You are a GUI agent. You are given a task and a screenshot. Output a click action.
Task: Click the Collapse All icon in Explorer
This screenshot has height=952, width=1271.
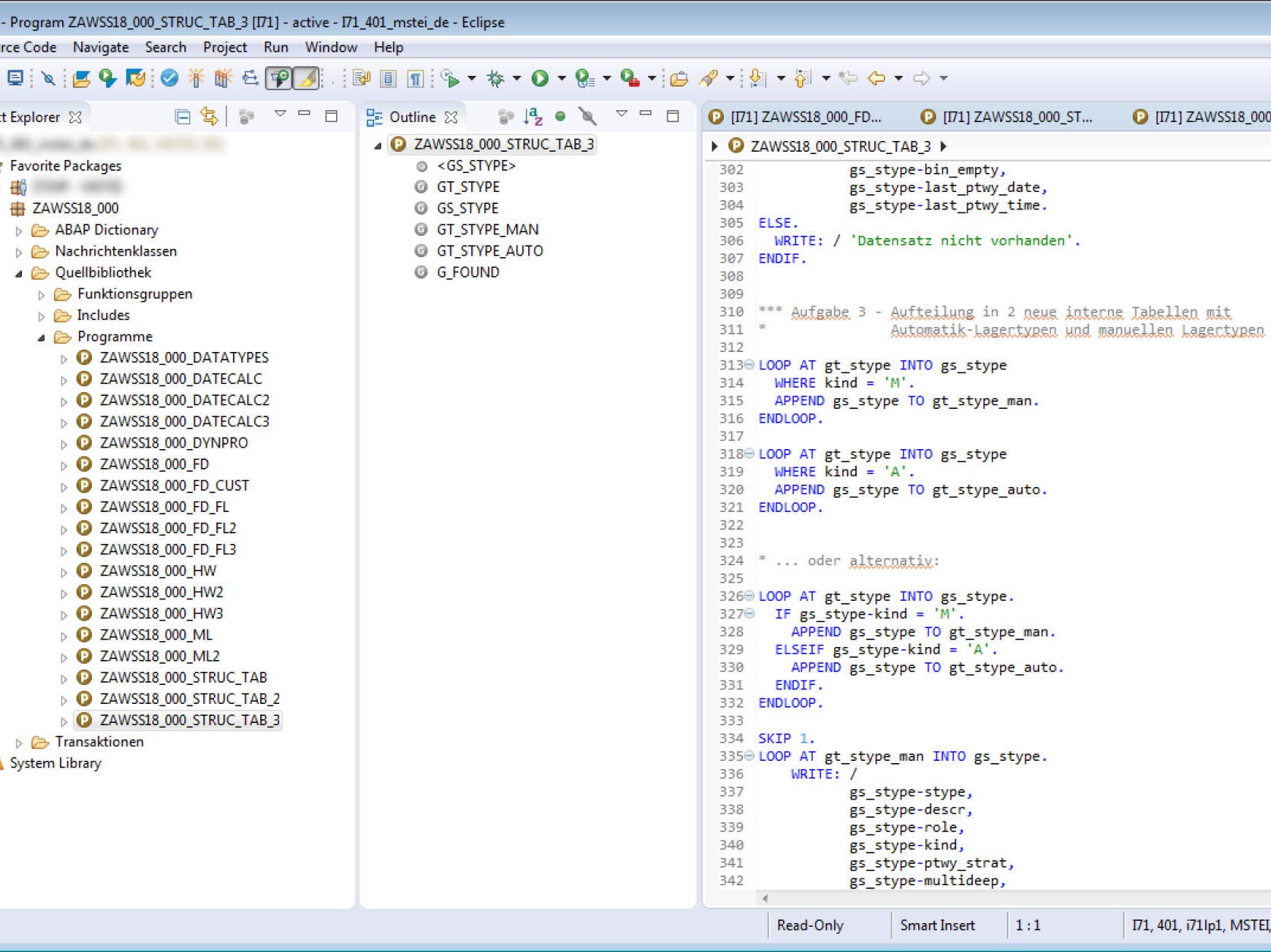click(x=182, y=117)
